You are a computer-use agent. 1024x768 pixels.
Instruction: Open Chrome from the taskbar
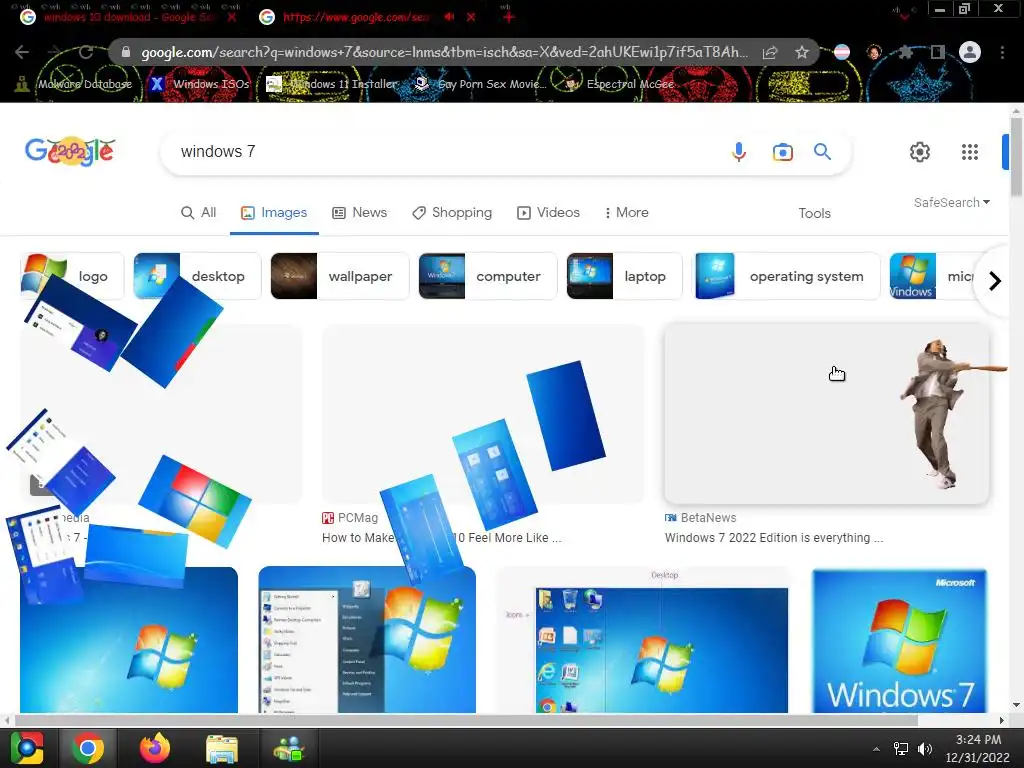coord(88,748)
